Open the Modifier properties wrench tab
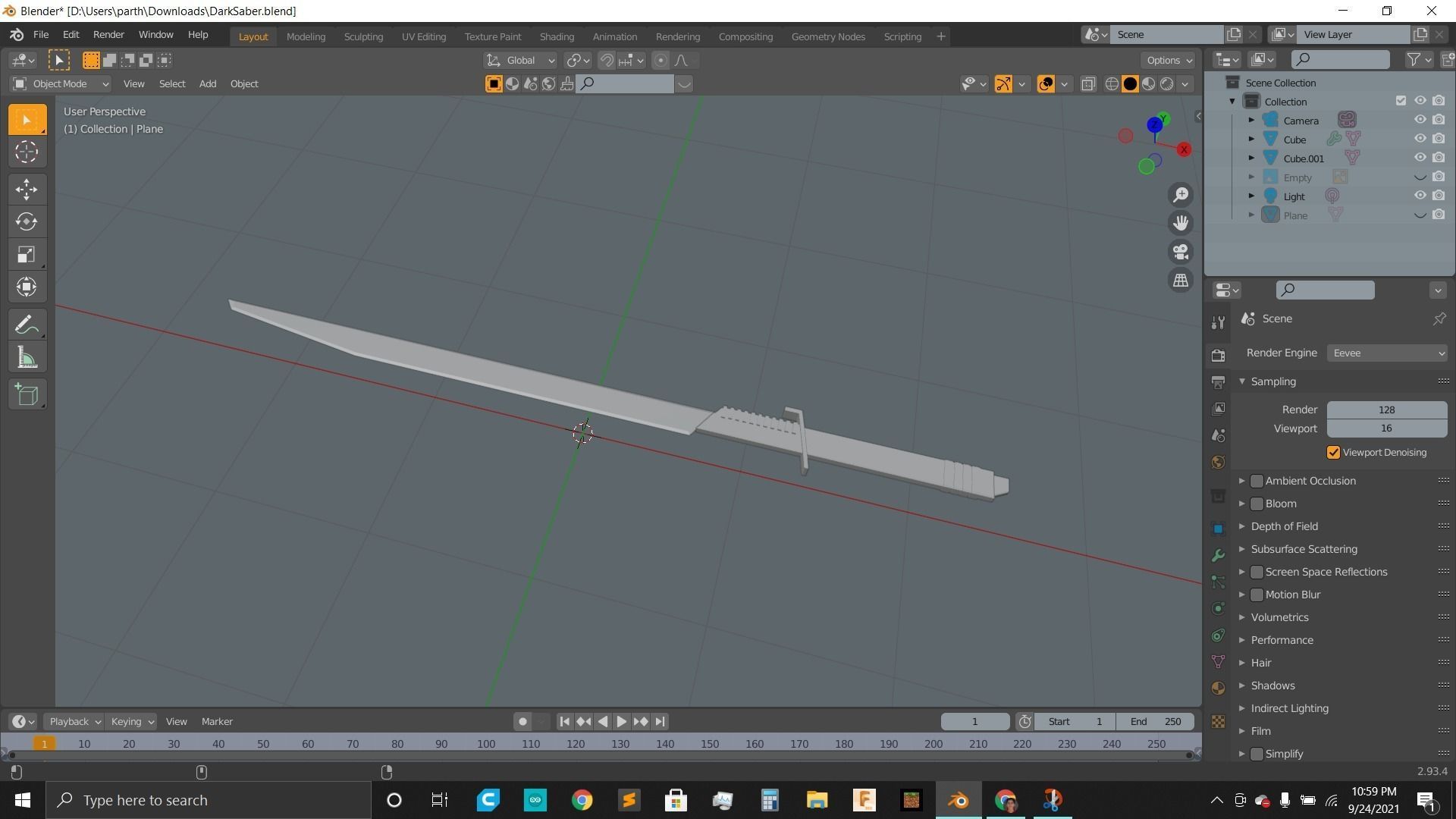Screen dimensions: 1456x819 pyautogui.click(x=1218, y=555)
